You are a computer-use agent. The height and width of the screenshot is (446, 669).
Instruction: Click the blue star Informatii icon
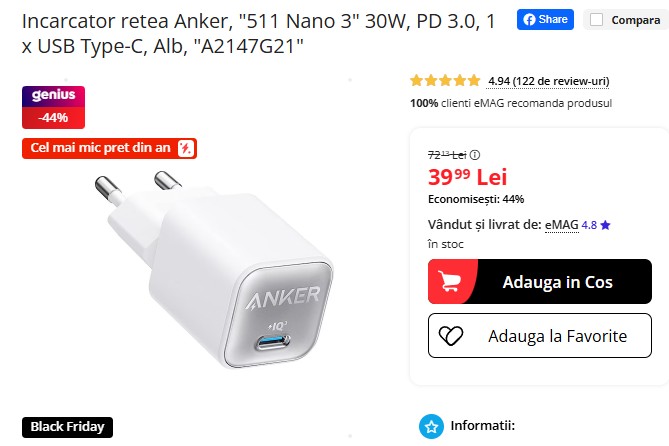tap(431, 426)
